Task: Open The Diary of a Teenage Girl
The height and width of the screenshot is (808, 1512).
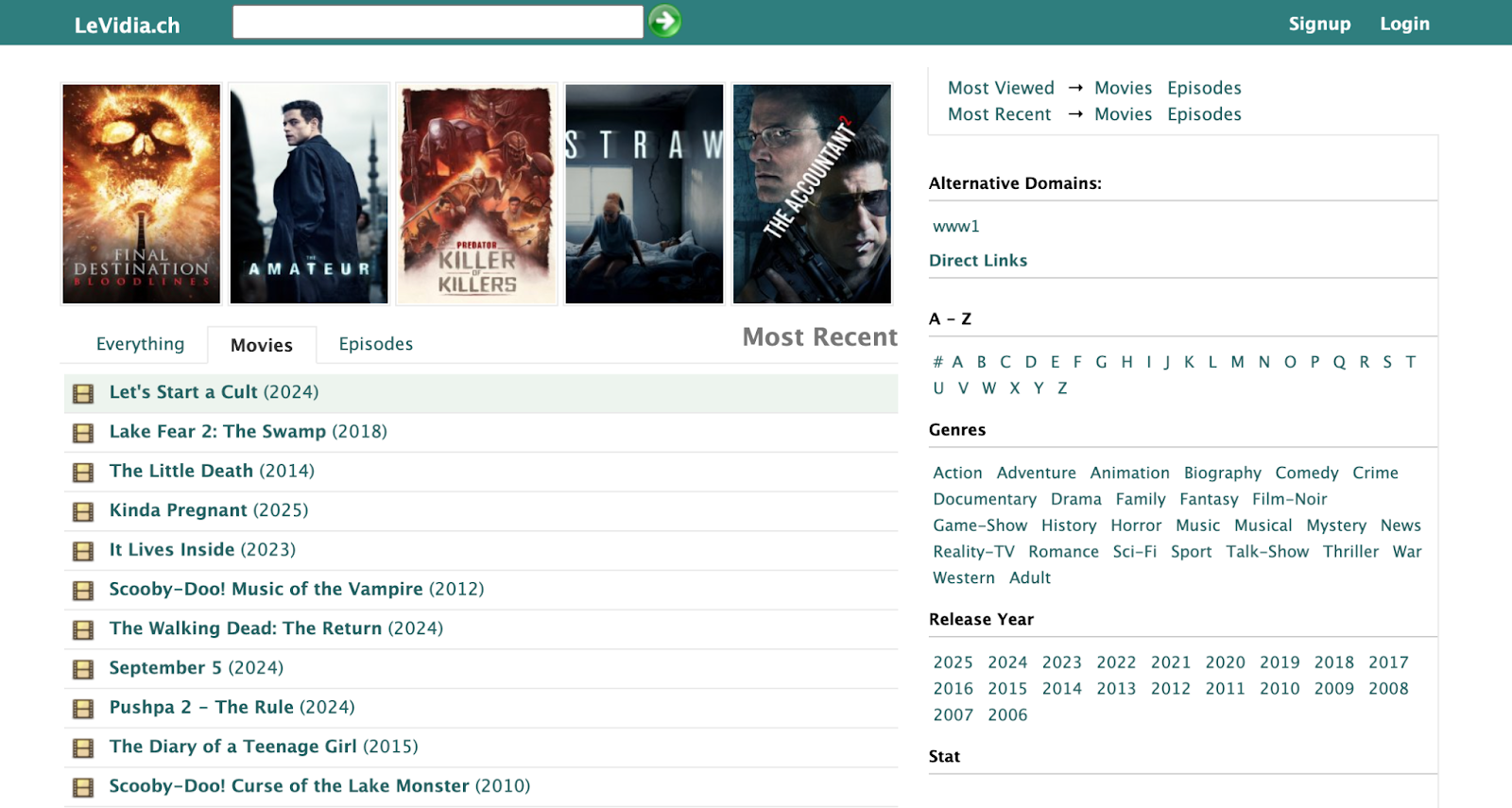Action: (264, 747)
